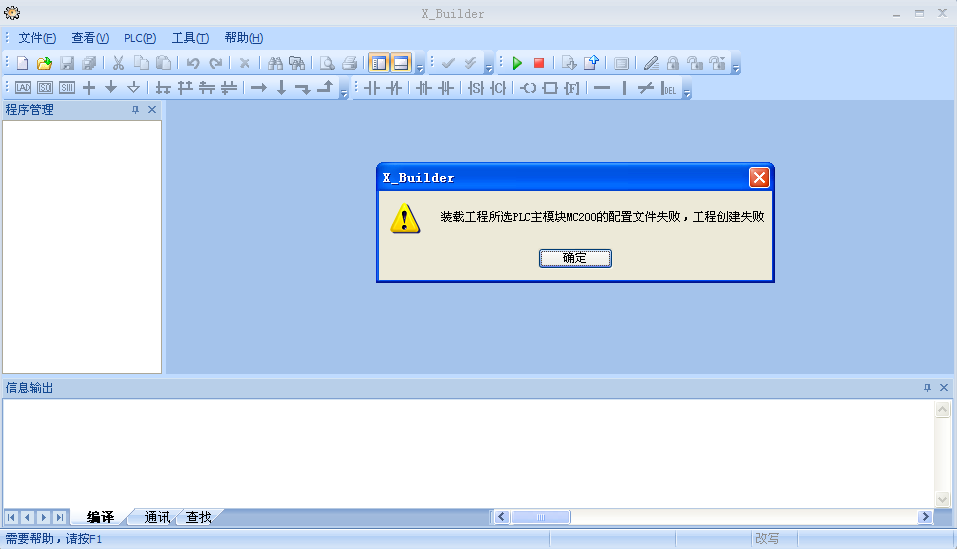This screenshot has width=957, height=549.
Task: Toggle the program manager panel view button
Action: tap(379, 63)
